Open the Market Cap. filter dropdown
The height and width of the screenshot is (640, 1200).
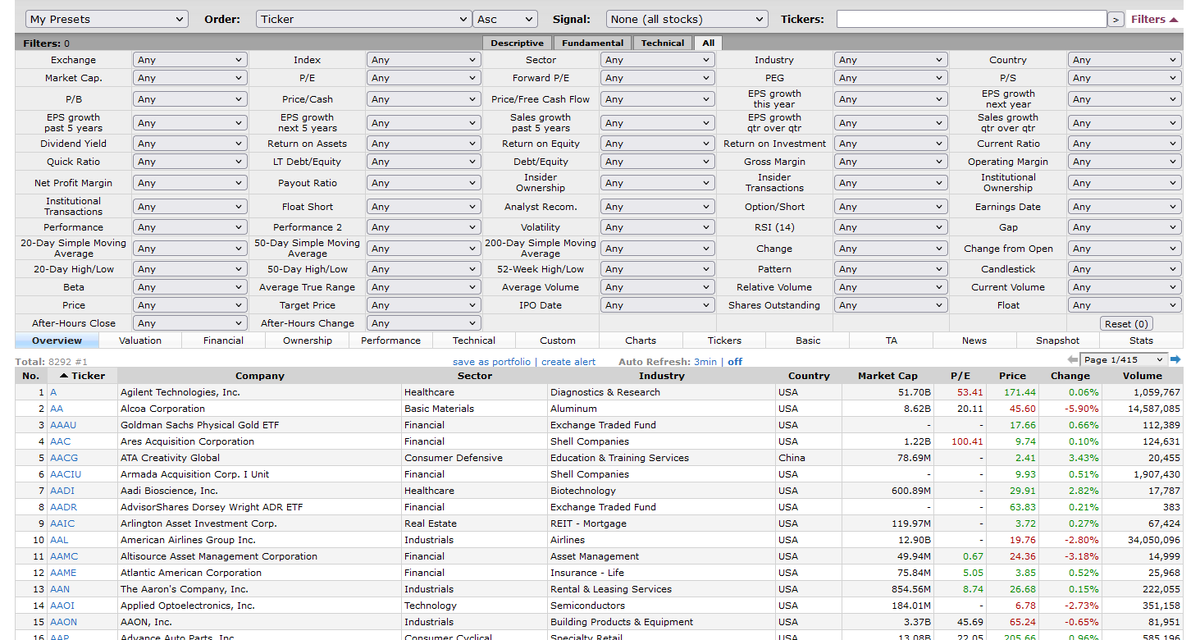[189, 78]
